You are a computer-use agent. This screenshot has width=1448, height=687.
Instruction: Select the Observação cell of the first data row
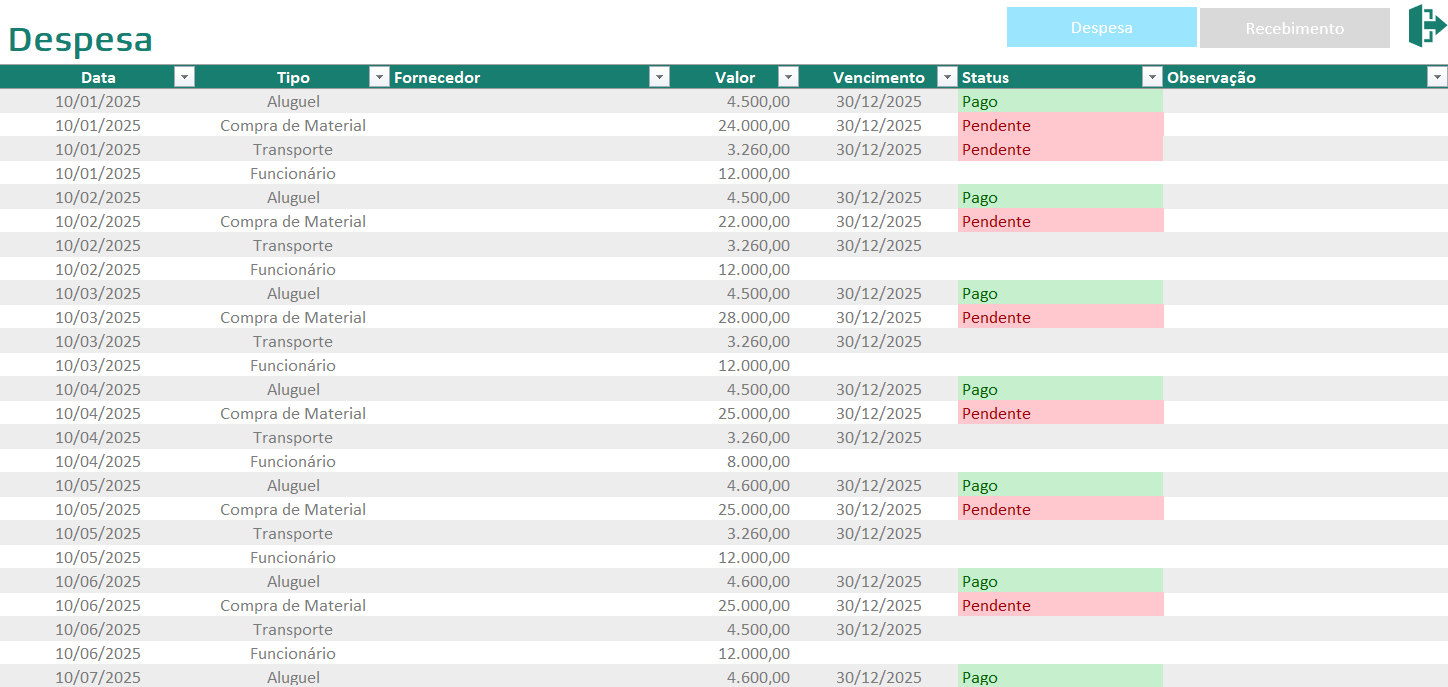pos(1305,101)
